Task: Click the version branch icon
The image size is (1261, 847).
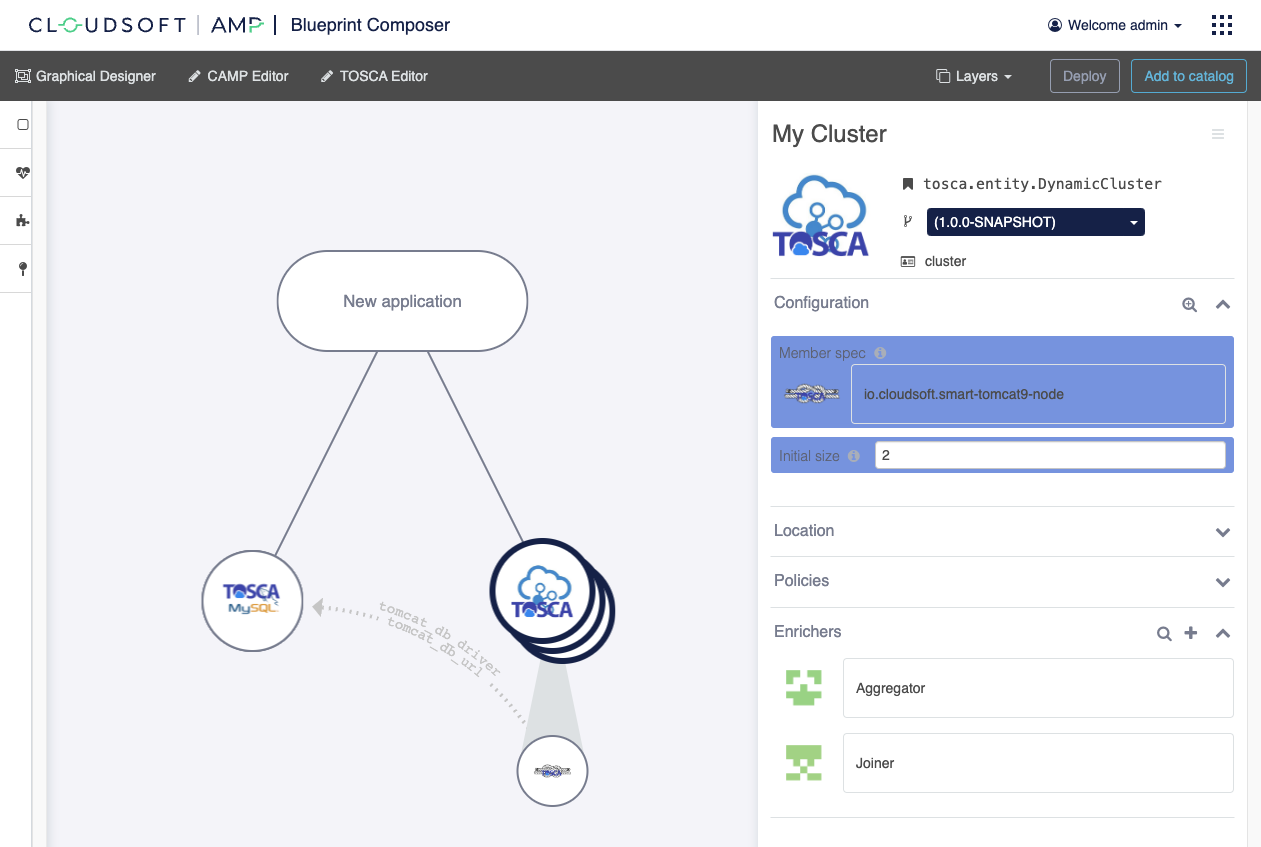Action: (908, 222)
